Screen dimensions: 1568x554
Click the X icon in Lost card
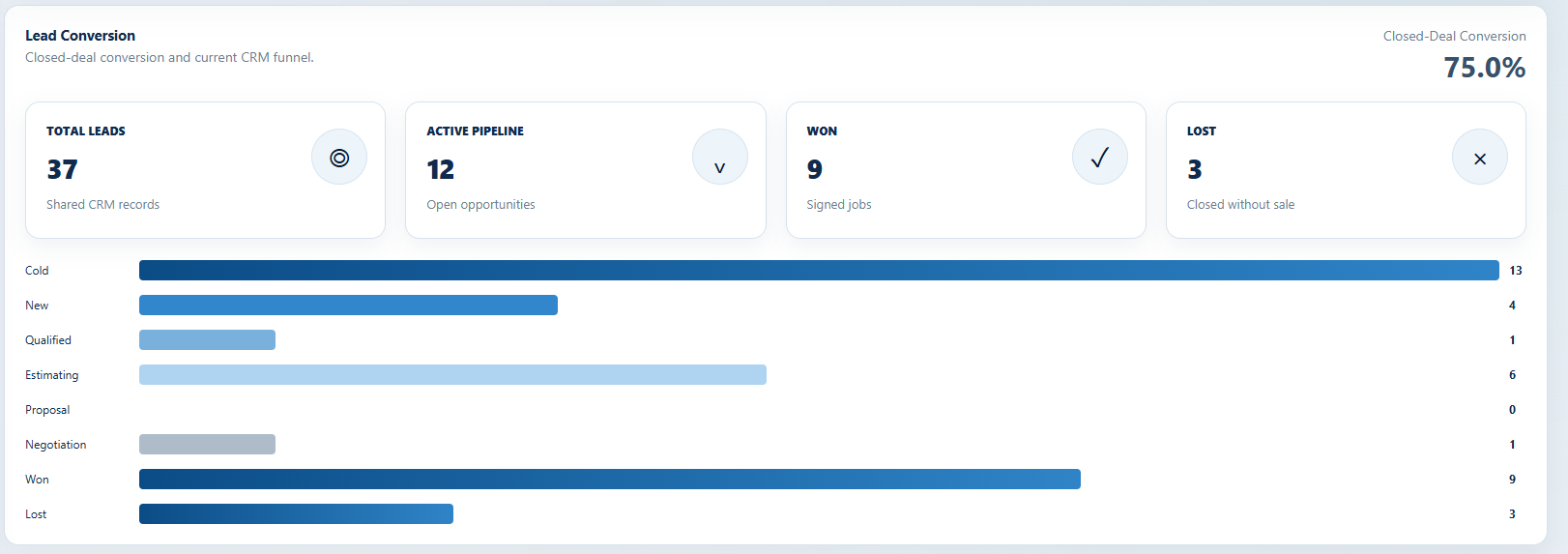pos(1480,159)
